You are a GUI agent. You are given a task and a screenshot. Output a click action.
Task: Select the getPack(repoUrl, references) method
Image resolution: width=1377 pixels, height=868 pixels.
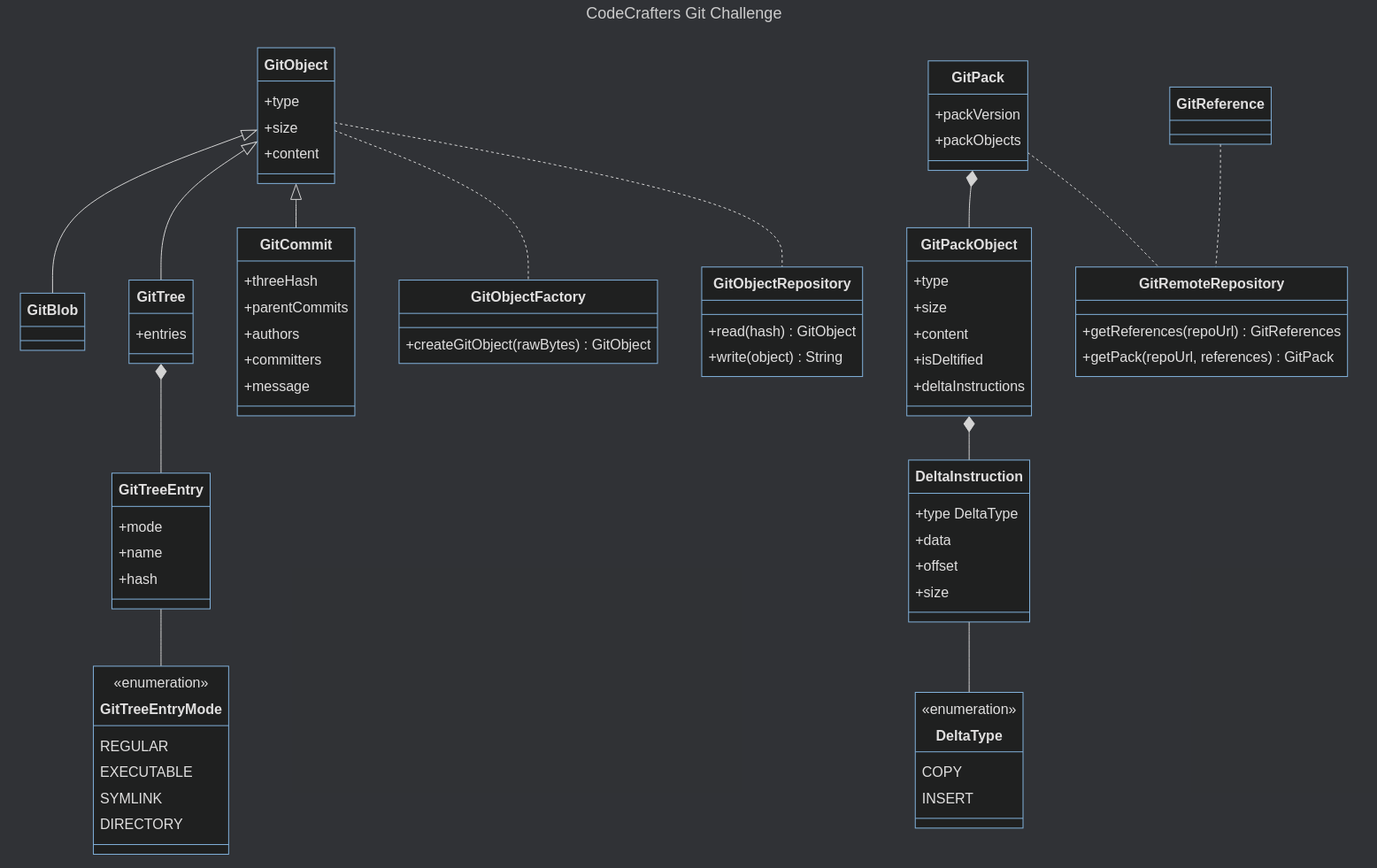[x=1207, y=357]
